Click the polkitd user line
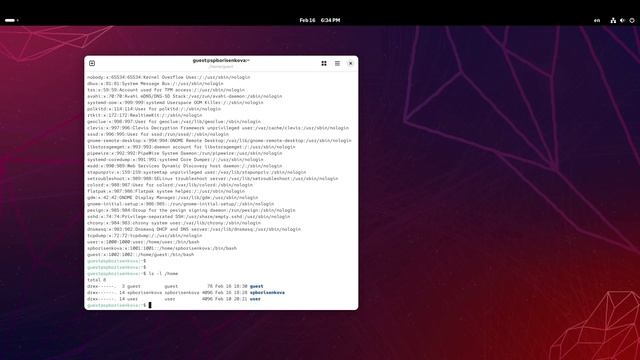The height and width of the screenshot is (360, 640). click(x=154, y=109)
